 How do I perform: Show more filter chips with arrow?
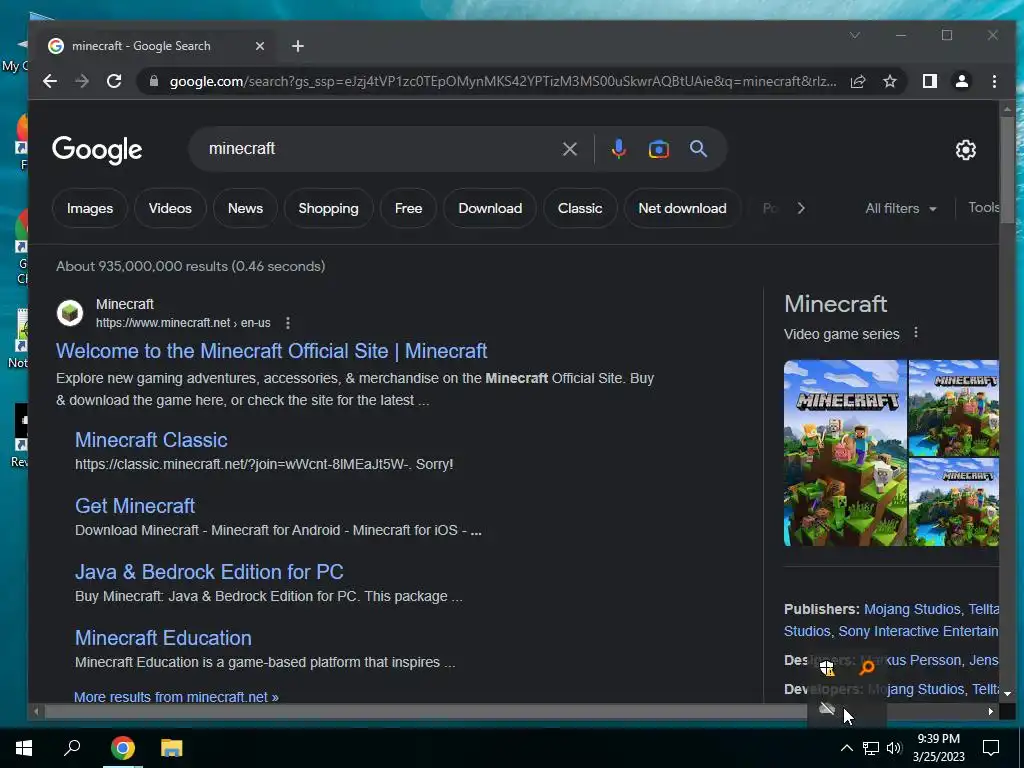pos(801,208)
